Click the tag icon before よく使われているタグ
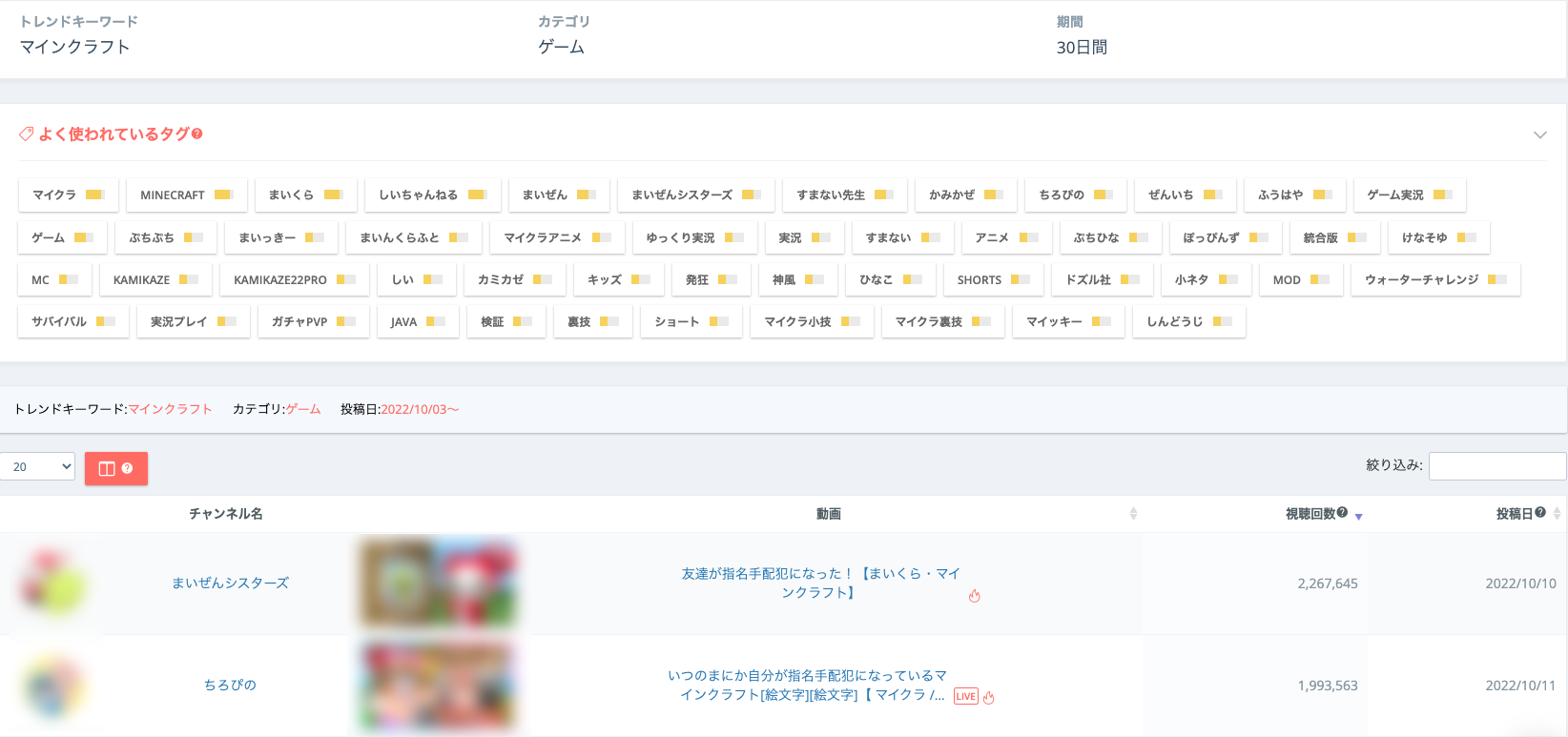Viewport: 1568px width, 737px height. click(x=27, y=134)
